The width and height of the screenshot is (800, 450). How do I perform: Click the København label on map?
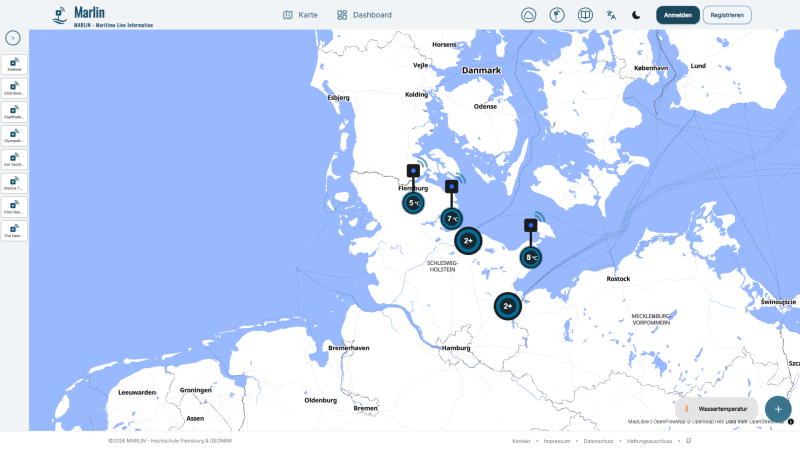click(651, 68)
